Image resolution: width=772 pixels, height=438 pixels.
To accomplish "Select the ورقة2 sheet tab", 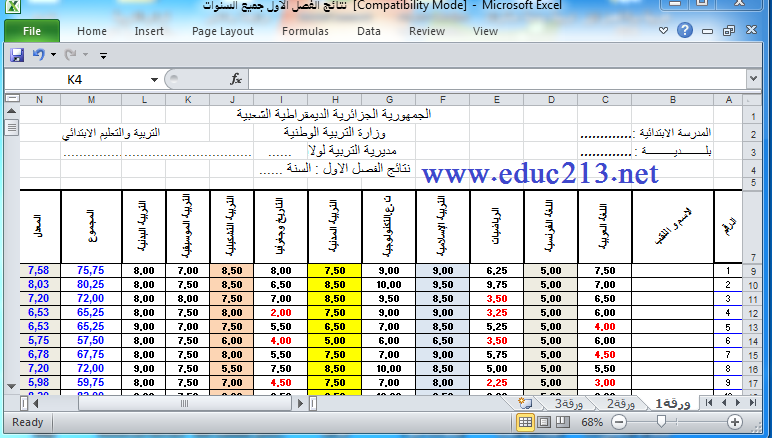I will click(620, 404).
